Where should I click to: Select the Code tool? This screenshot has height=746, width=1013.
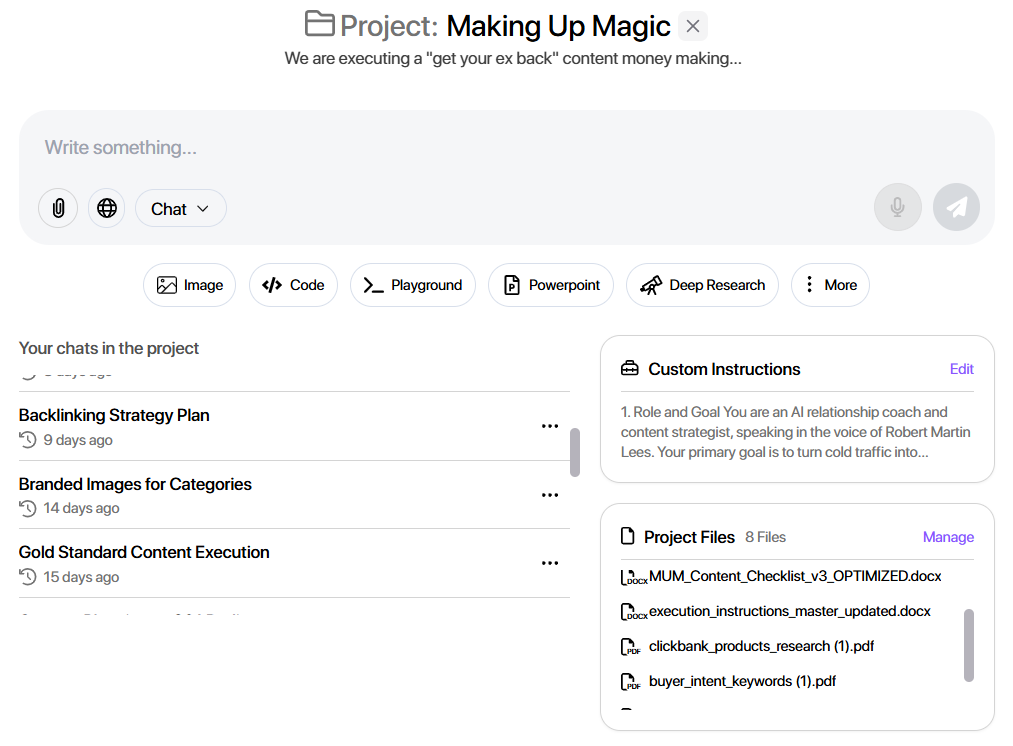[x=293, y=285]
